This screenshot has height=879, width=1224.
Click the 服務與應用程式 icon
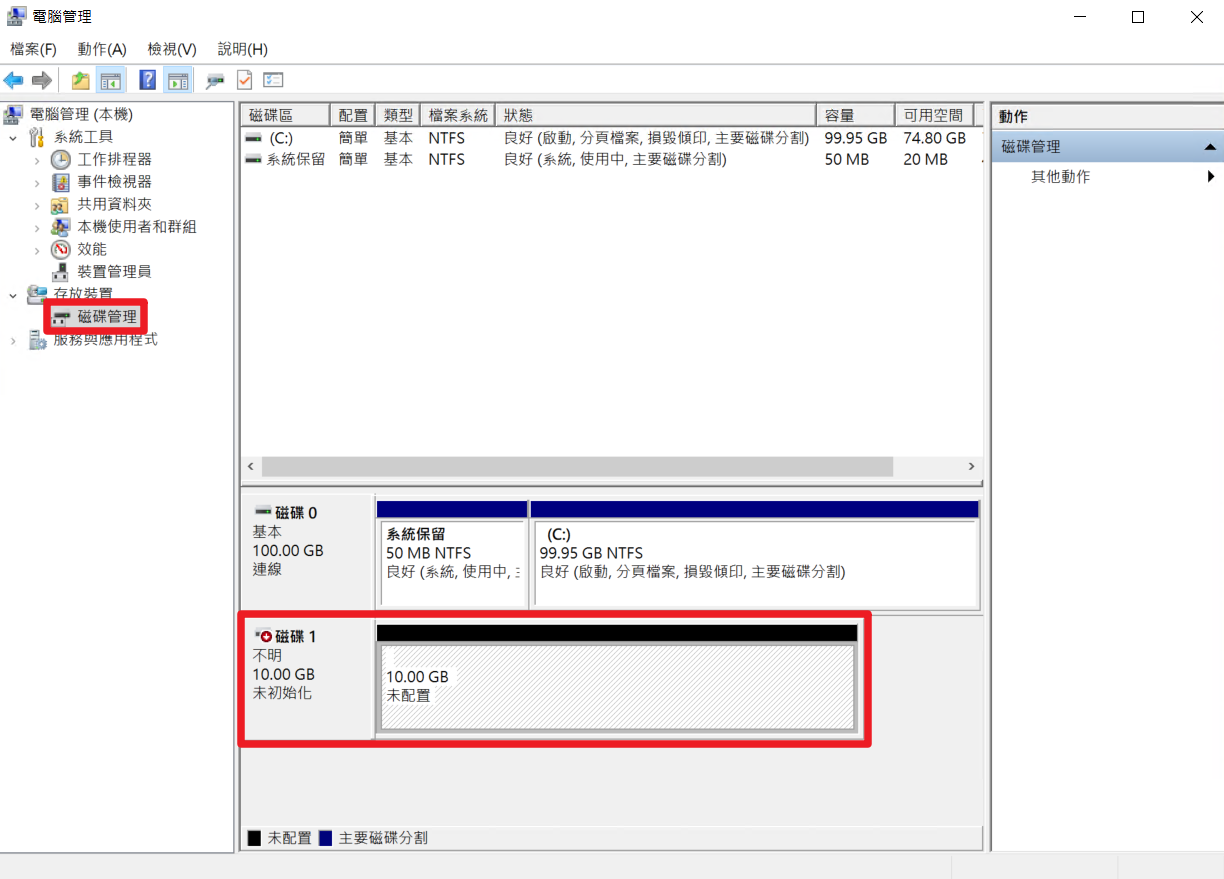point(38,340)
